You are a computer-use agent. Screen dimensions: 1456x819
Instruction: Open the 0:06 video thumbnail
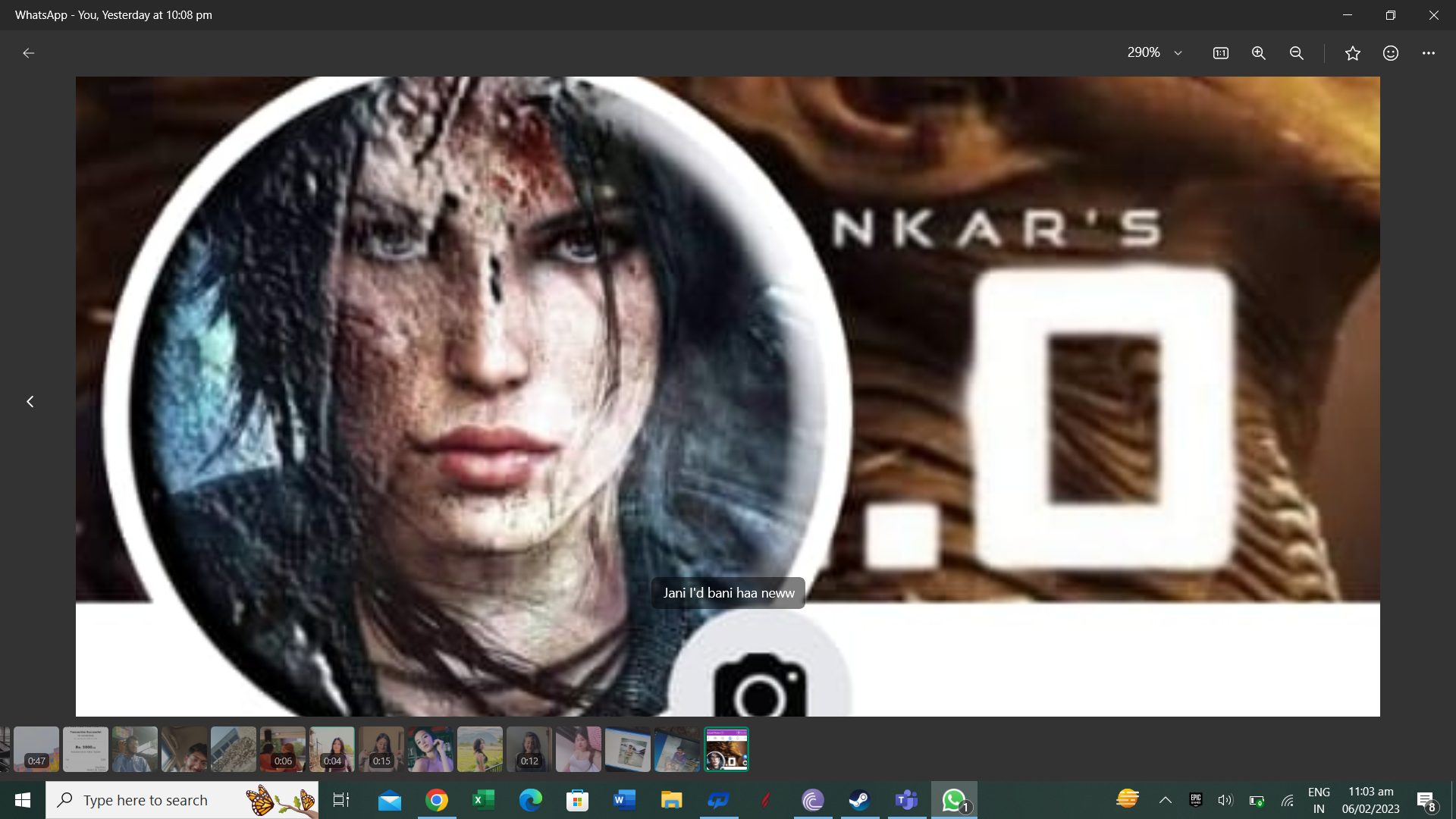pos(283,749)
